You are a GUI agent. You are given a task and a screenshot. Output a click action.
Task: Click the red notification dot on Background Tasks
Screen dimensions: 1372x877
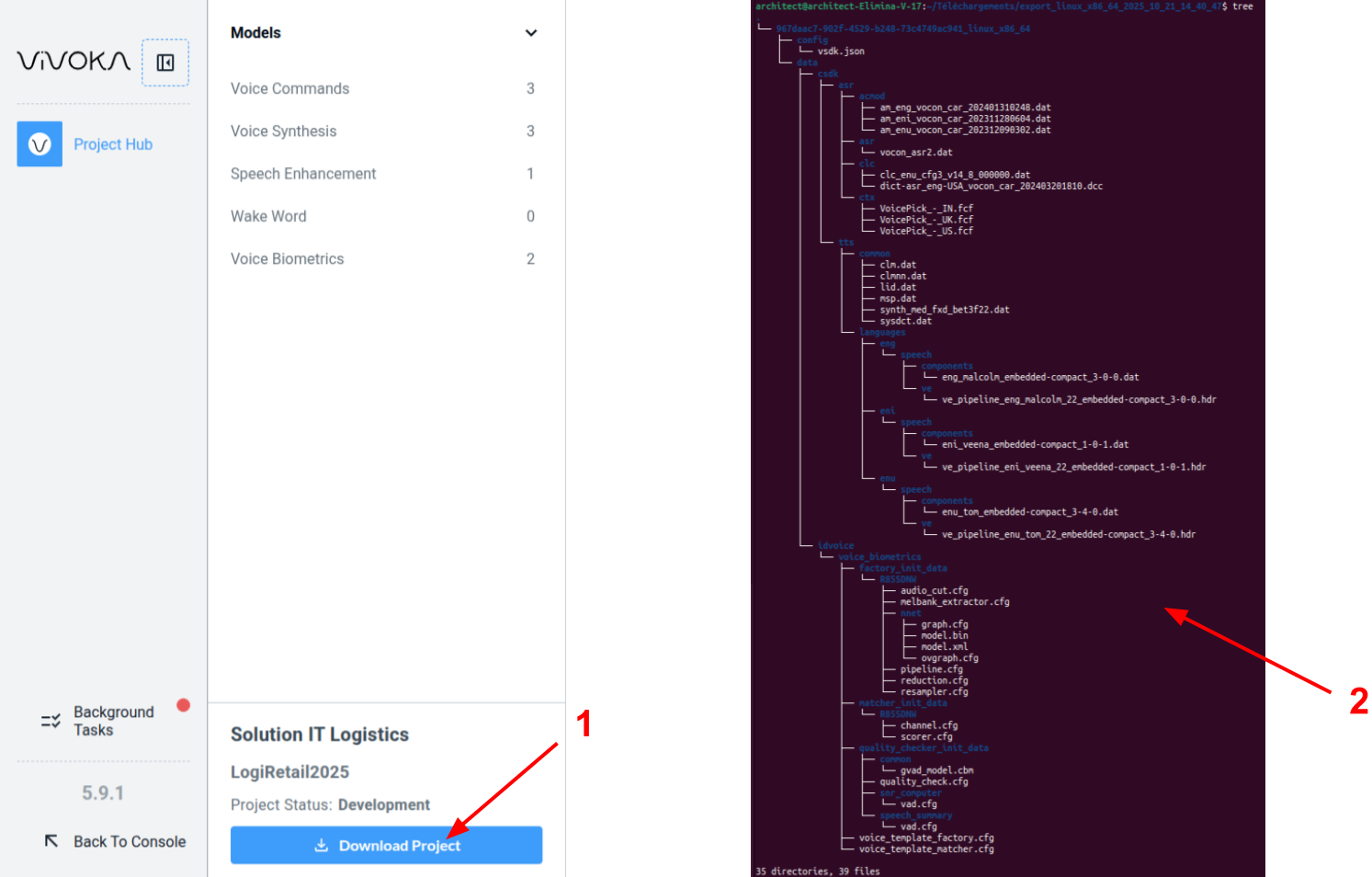[x=183, y=705]
